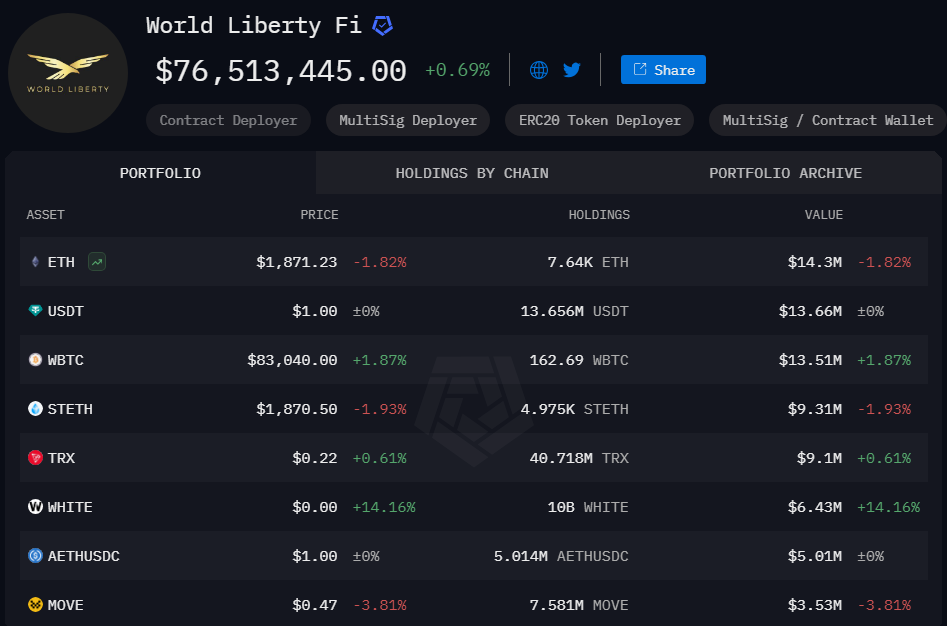
Task: Click the TRX token icon
Action: pyautogui.click(x=36, y=458)
